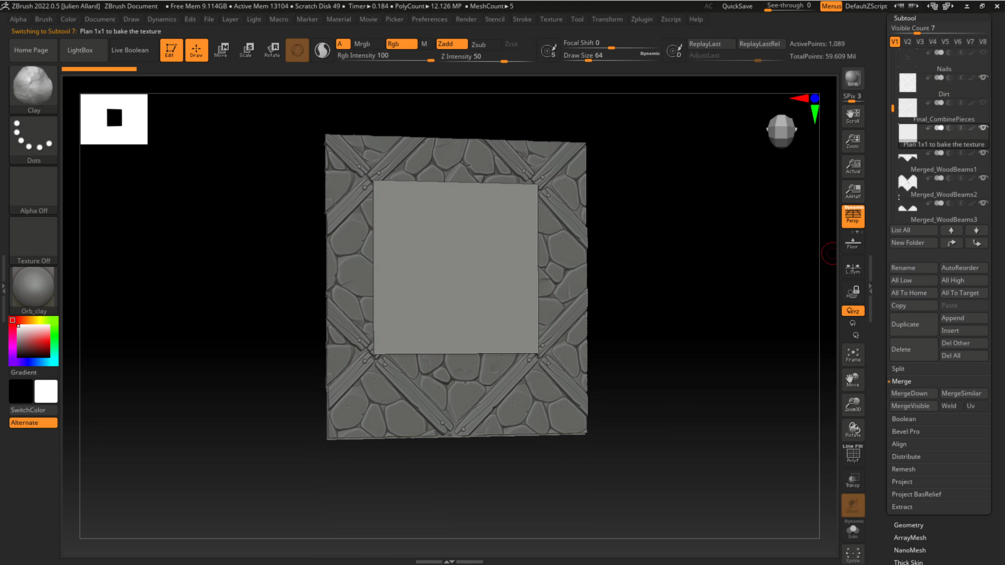Viewport: 1005px width, 565px height.
Task: Open the Texture menu
Action: 551,19
